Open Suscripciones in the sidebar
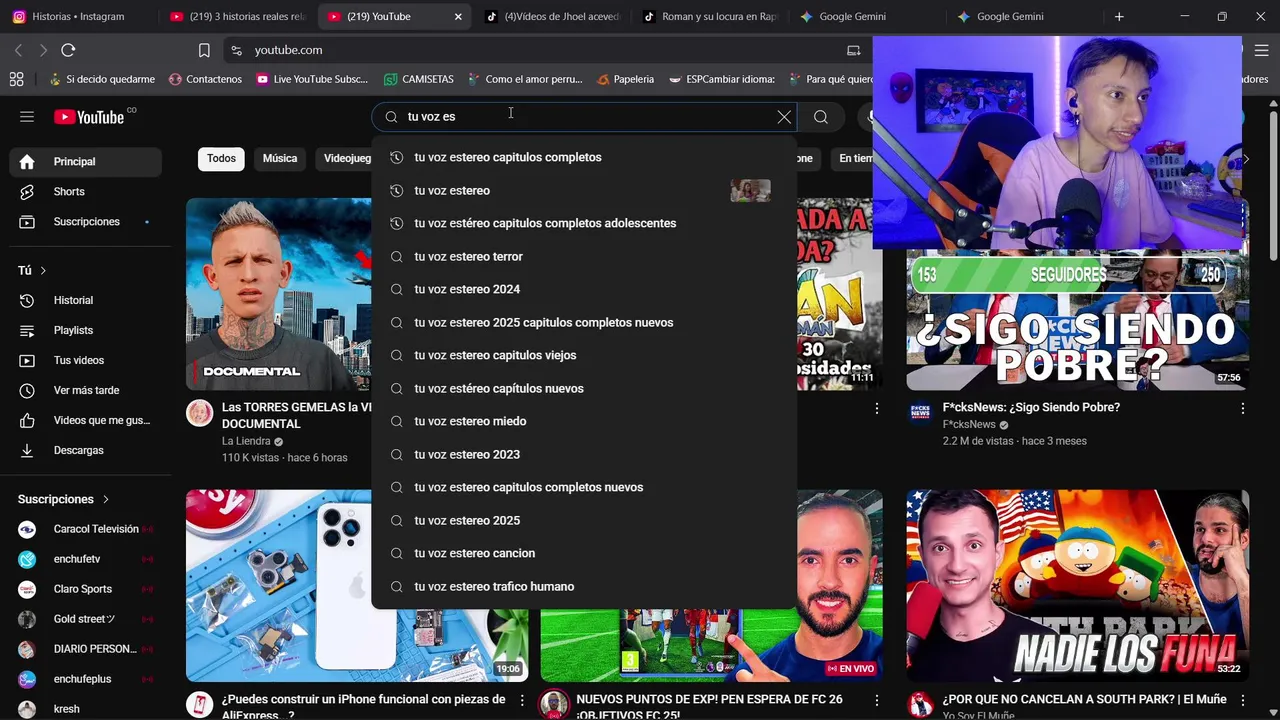 (85, 222)
